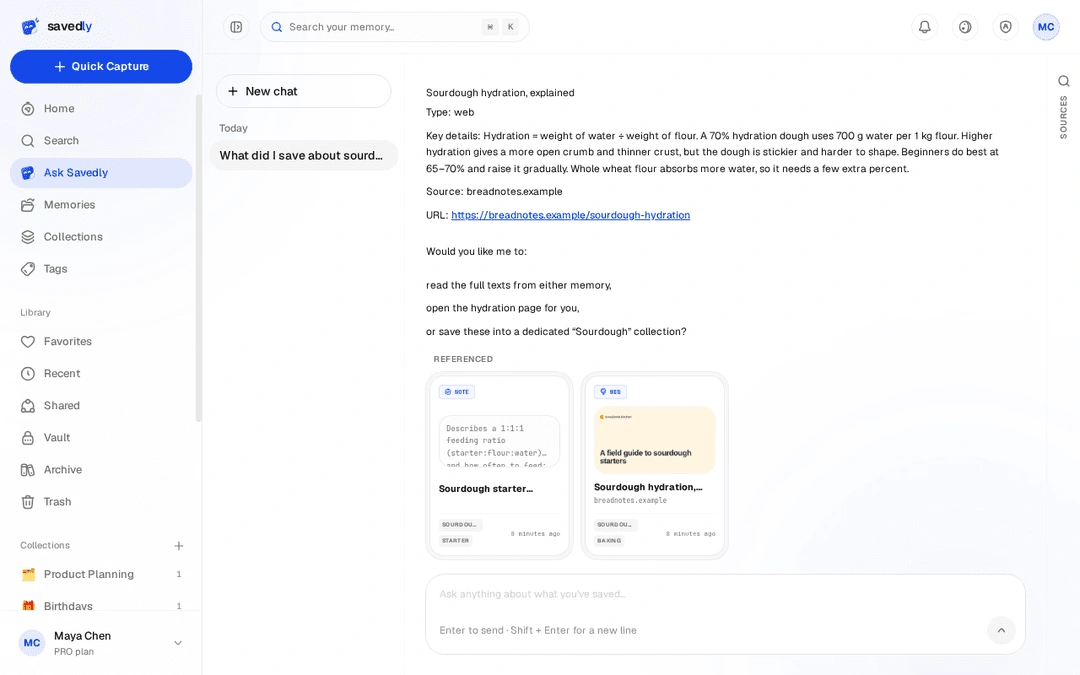Click the shield badge icon in top bar
Image resolution: width=1080 pixels, height=675 pixels.
pos(1006,27)
